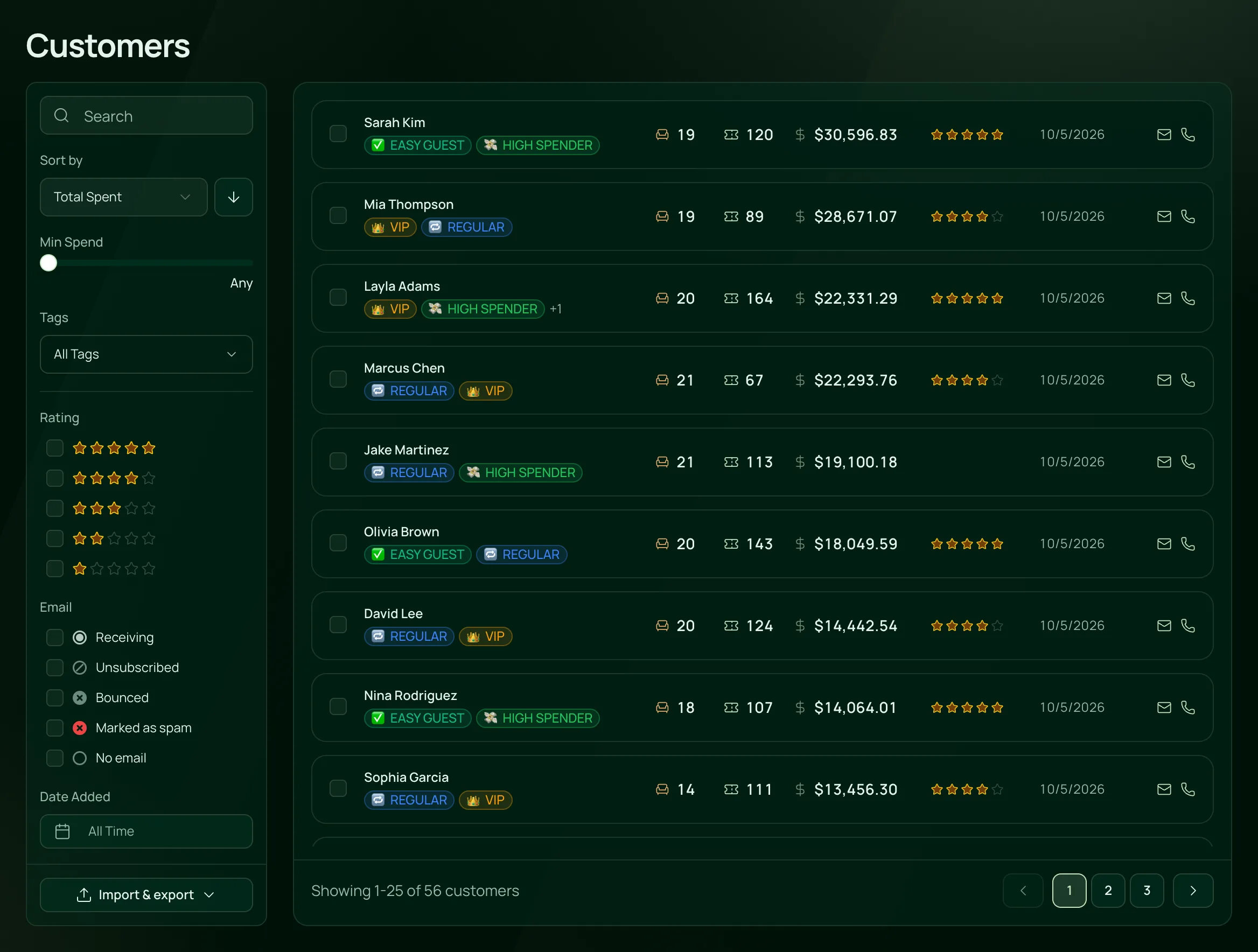Viewport: 1258px width, 952px height.
Task: Call Layla Adams using phone icon
Action: [x=1187, y=298]
